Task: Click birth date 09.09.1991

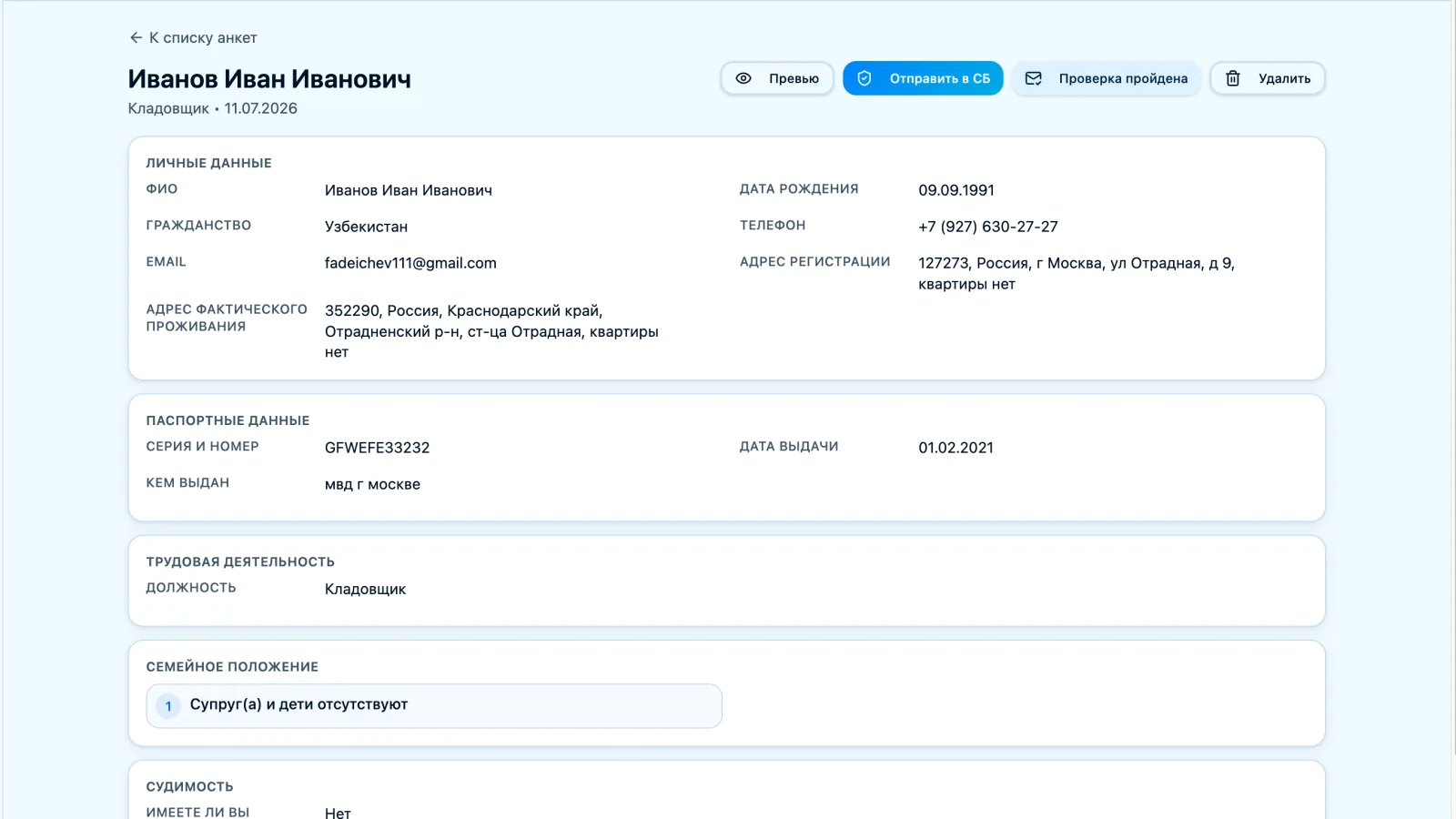Action: (x=956, y=190)
